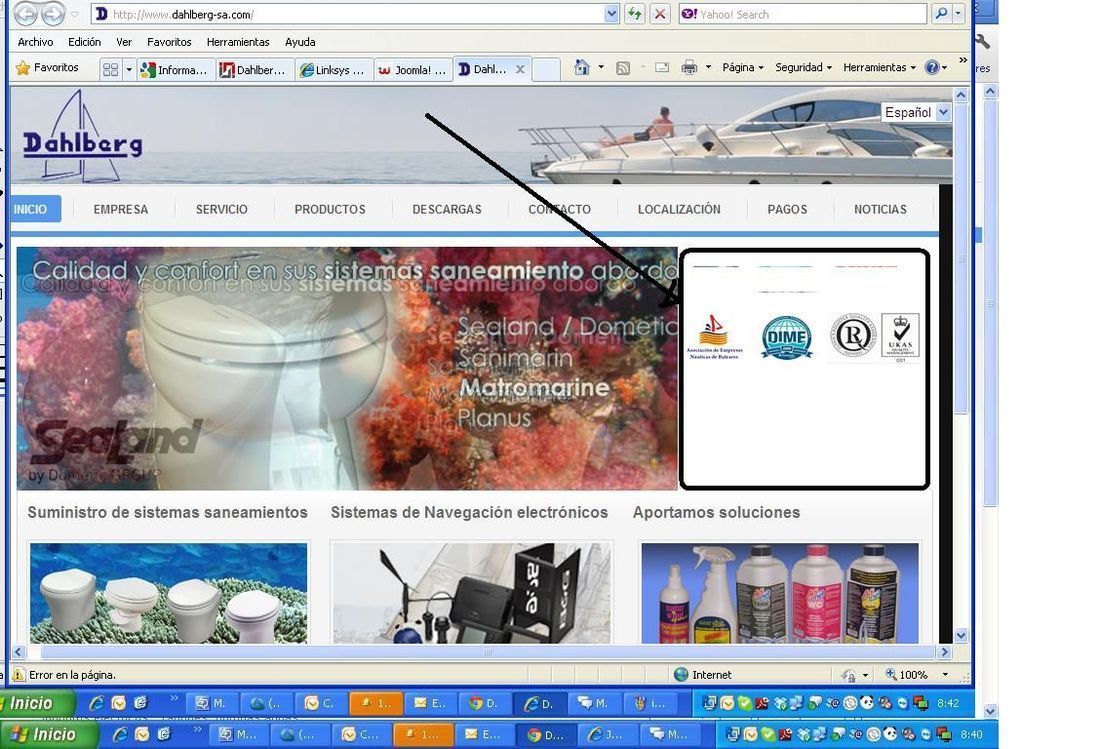
Task: Switch to the Informa... tab
Action: point(175,69)
